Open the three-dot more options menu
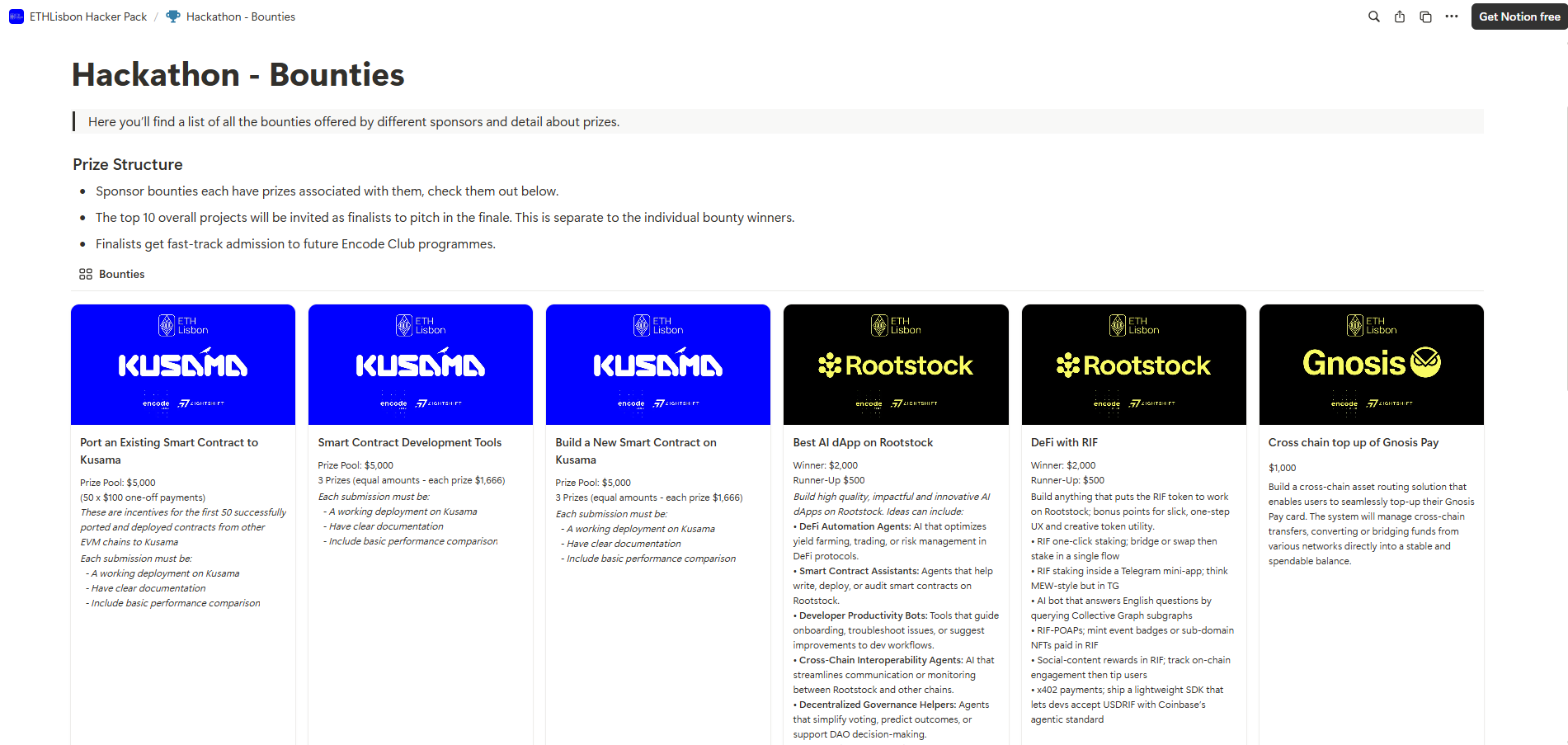Viewport: 1568px width, 745px height. [1452, 17]
